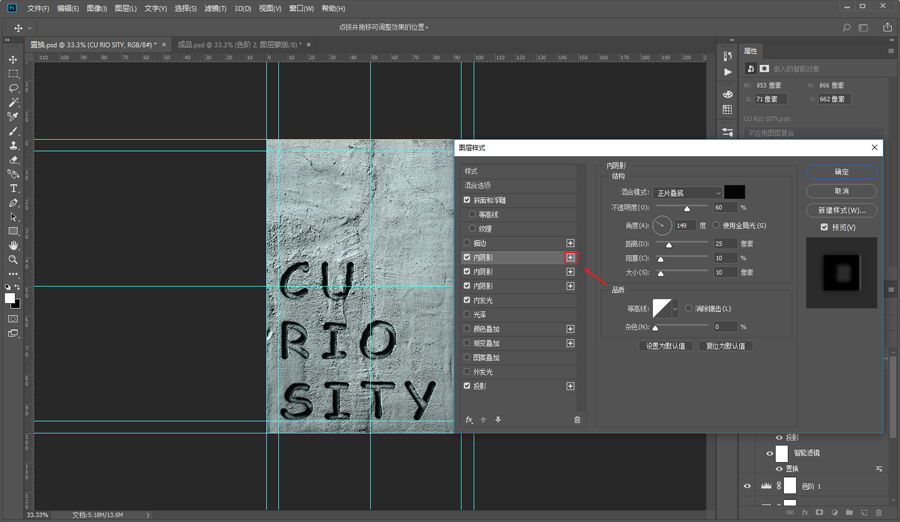
Task: Select the Hand tool
Action: pyautogui.click(x=13, y=245)
